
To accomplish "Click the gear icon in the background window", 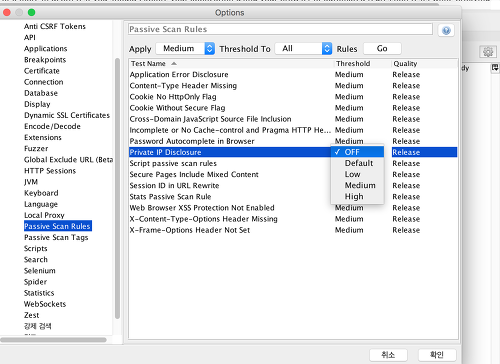I will coord(488,52).
